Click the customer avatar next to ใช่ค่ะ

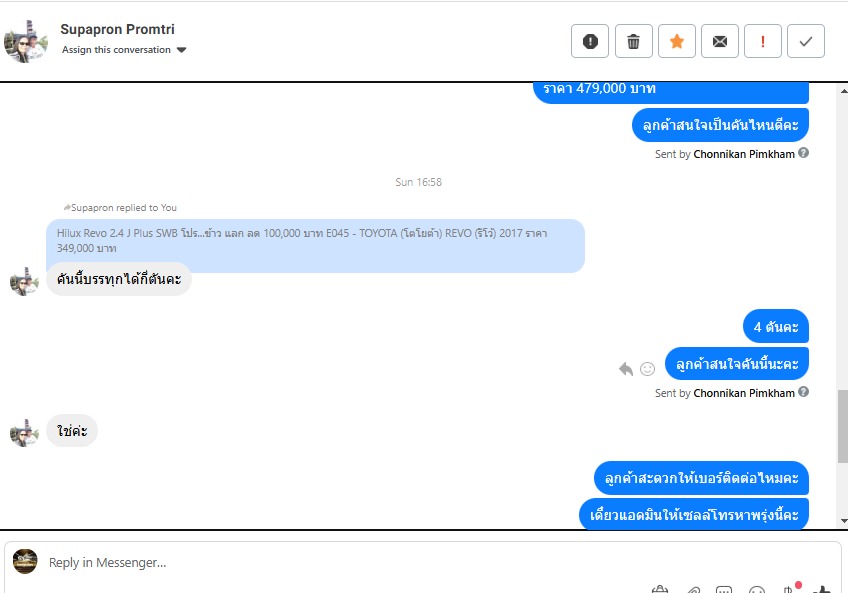pos(24,433)
